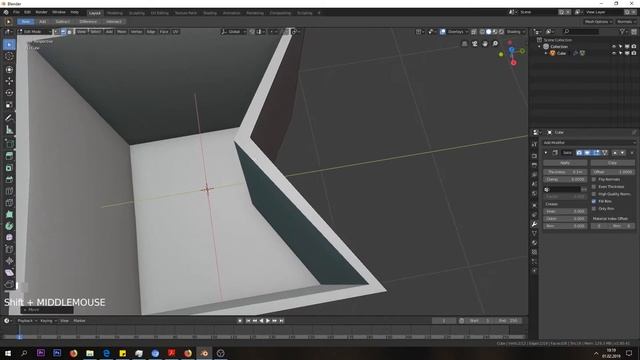Viewport: 640px width, 360px height.
Task: Open the Normals dropdown
Action: click(627, 22)
